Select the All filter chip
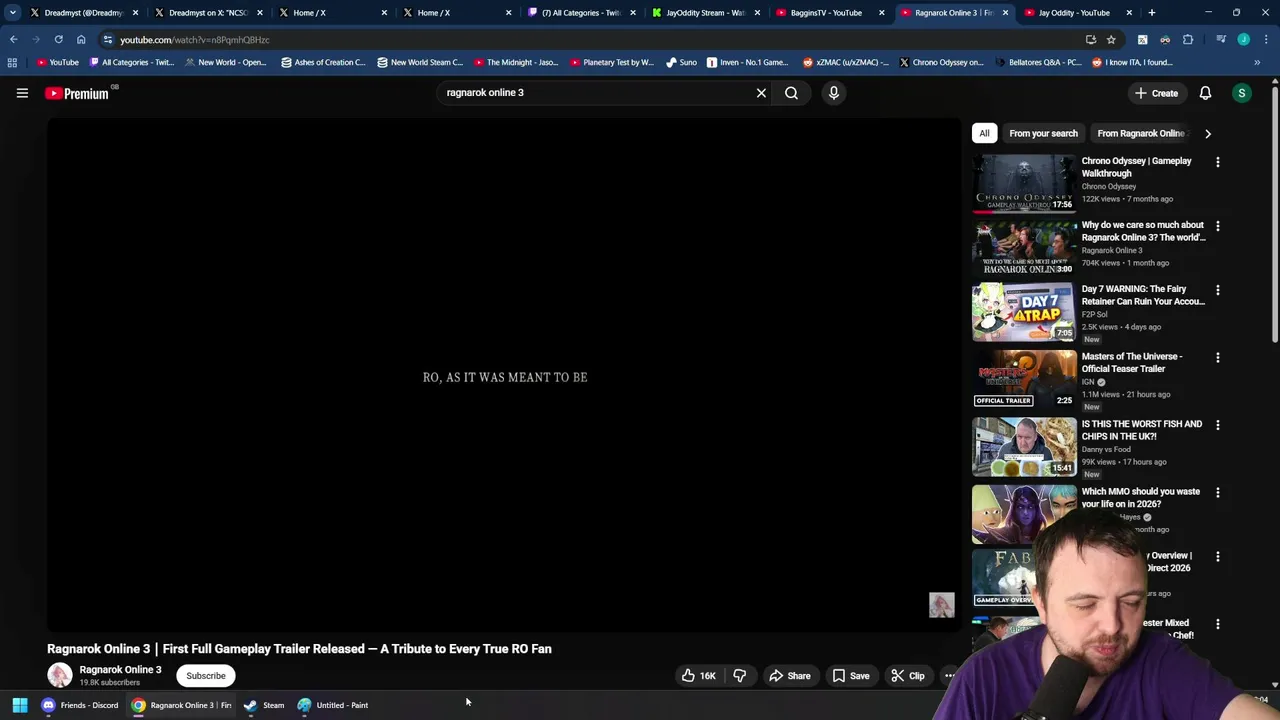The width and height of the screenshot is (1280, 720). pyautogui.click(x=984, y=133)
